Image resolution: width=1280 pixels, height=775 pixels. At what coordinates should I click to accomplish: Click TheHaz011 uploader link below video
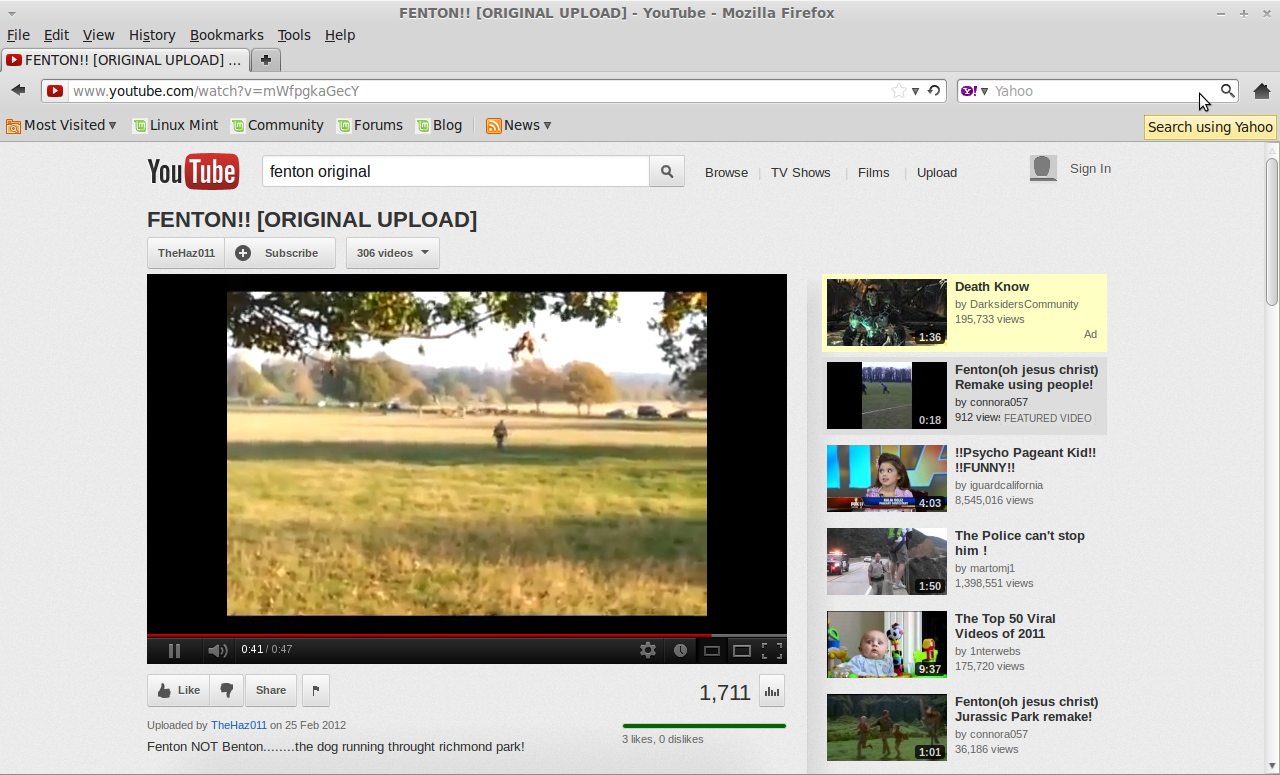[238, 725]
